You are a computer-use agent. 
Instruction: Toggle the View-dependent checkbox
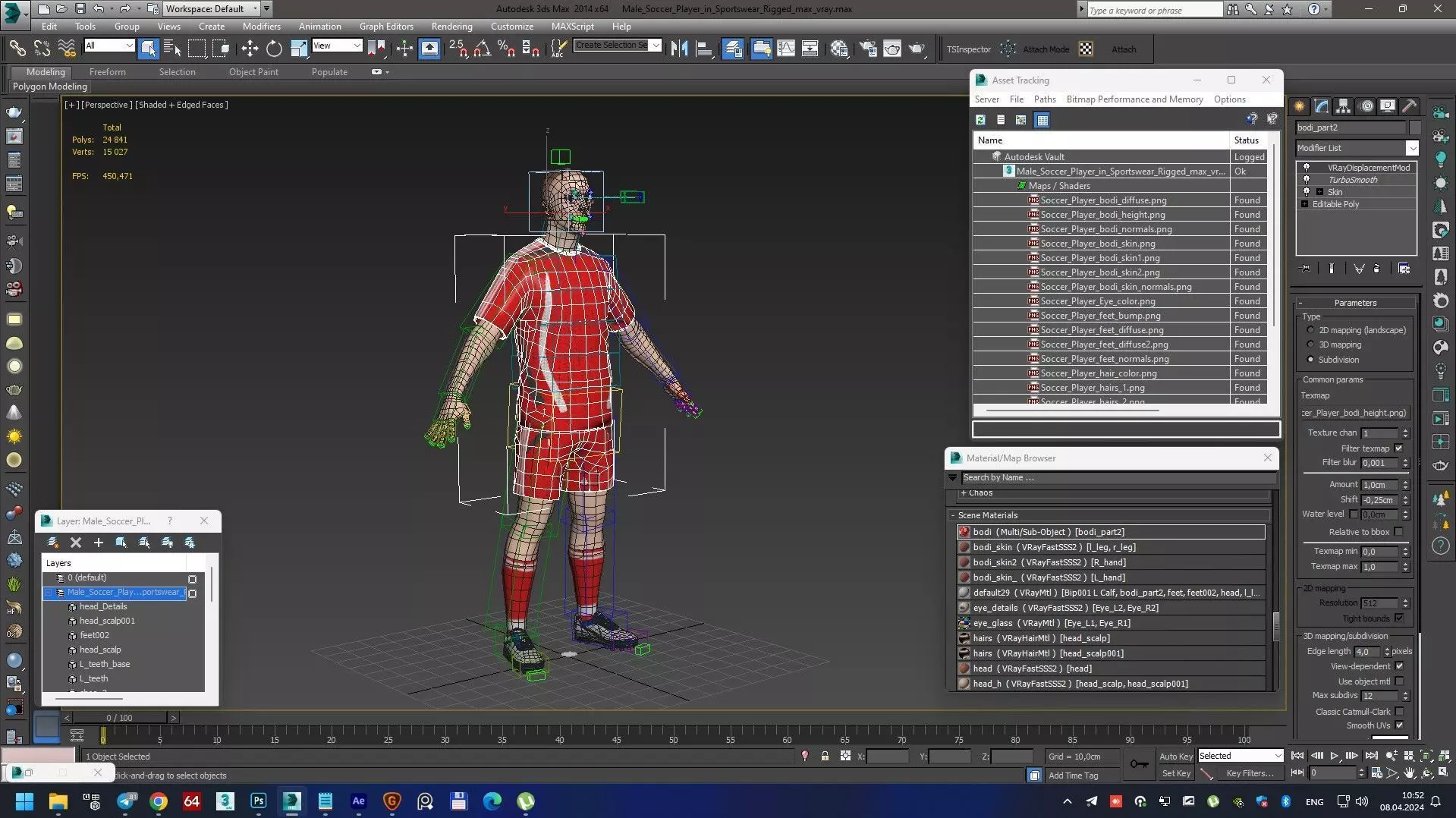click(x=1399, y=666)
